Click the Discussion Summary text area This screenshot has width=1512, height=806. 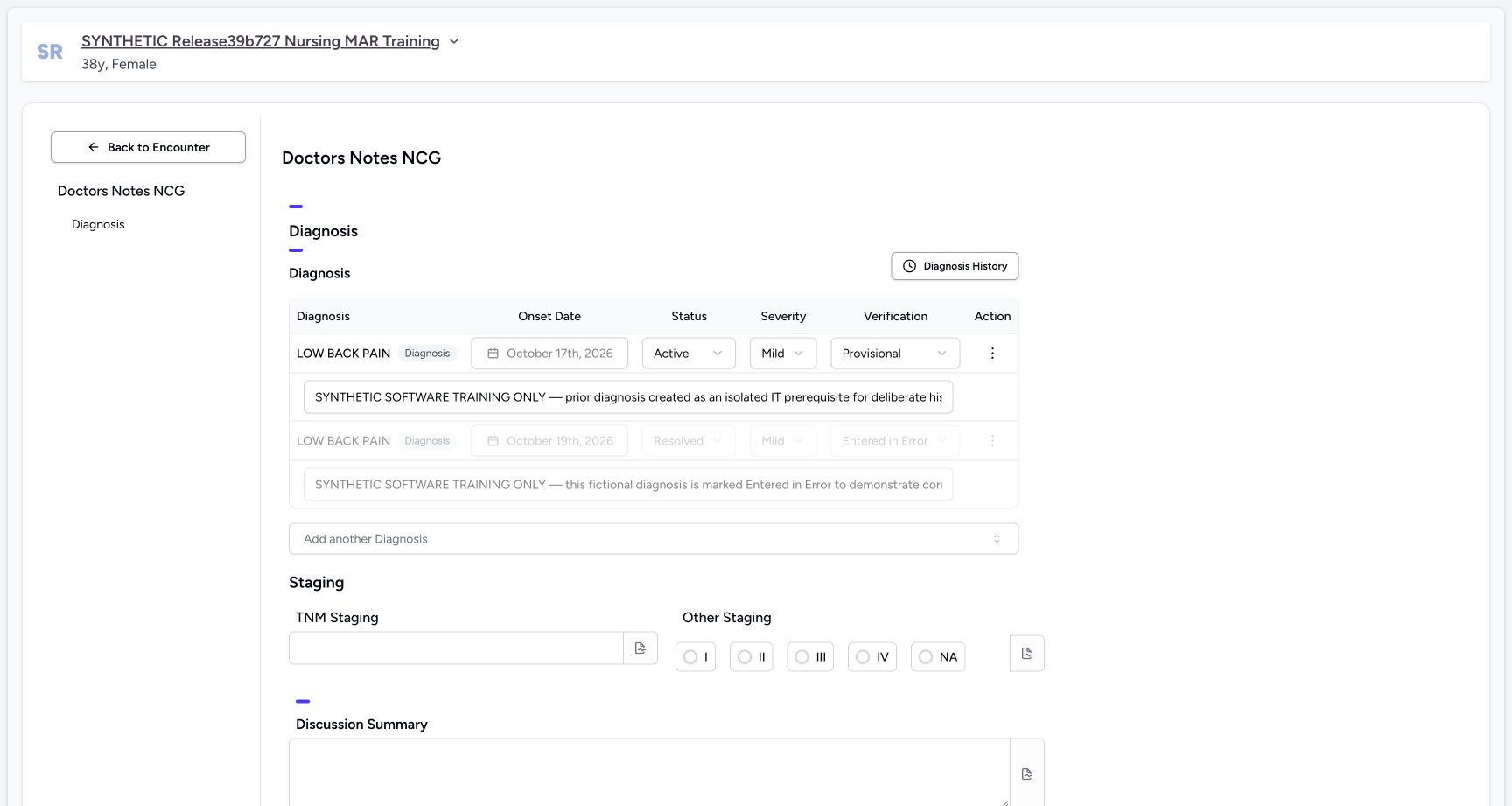tap(649, 774)
